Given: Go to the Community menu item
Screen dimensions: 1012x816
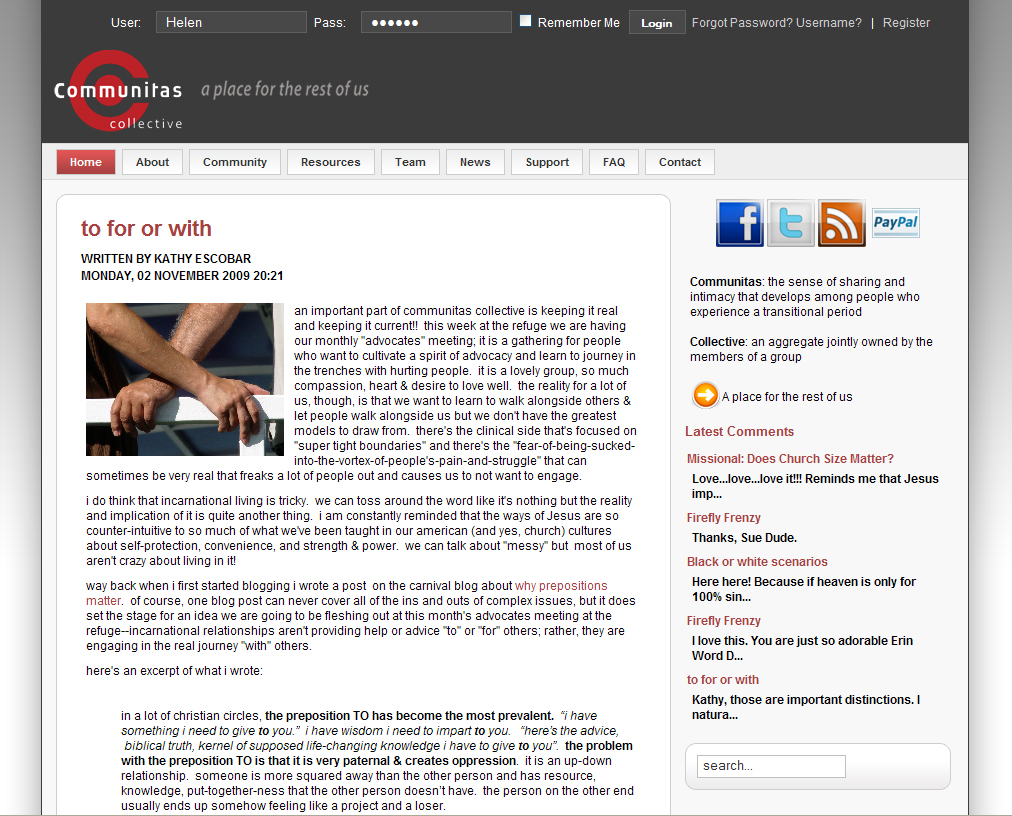Looking at the screenshot, I should point(235,162).
